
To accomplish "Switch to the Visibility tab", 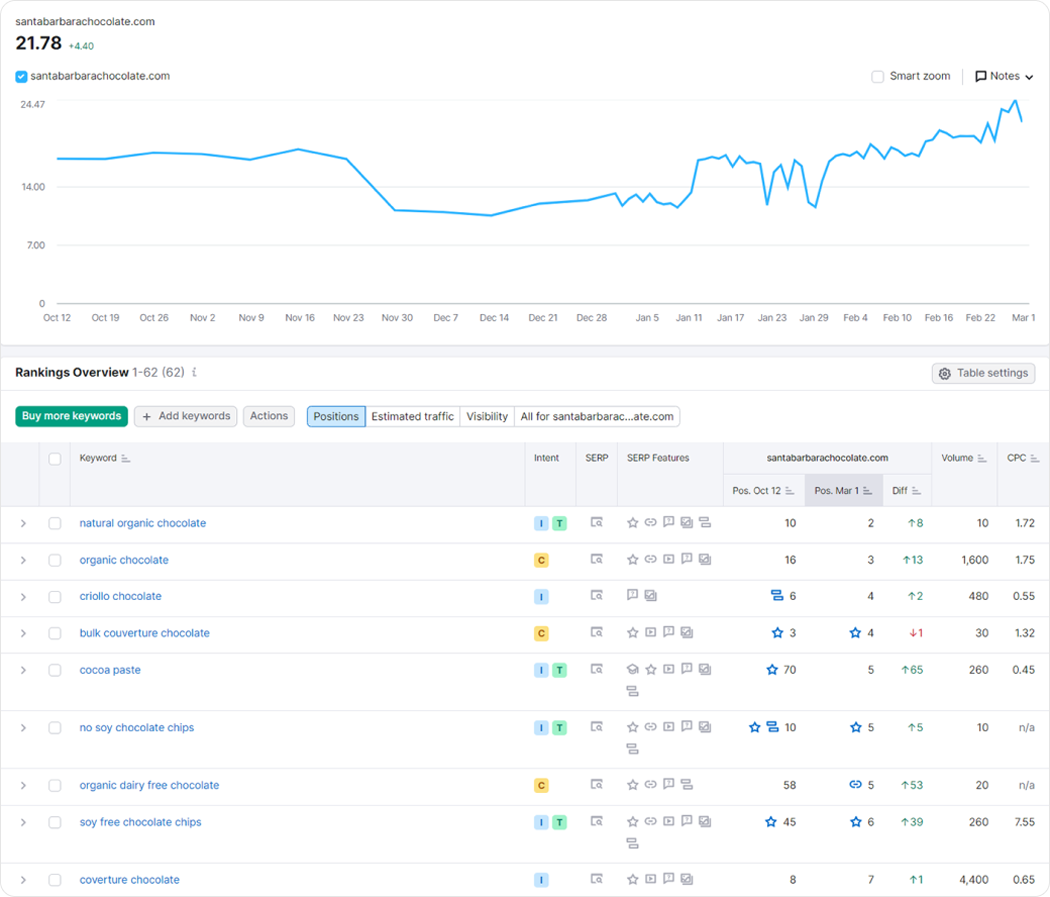I will tap(487, 416).
